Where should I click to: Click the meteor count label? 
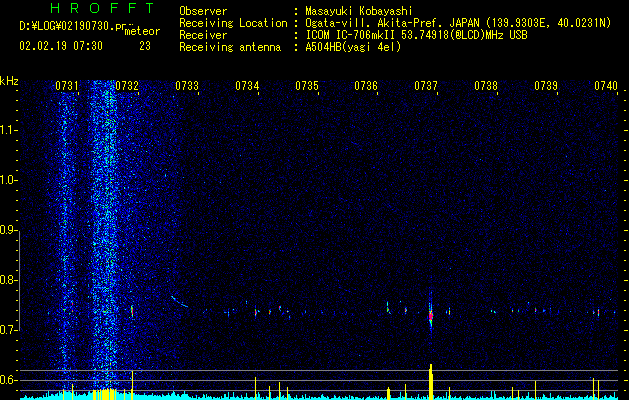pyautogui.click(x=142, y=31)
